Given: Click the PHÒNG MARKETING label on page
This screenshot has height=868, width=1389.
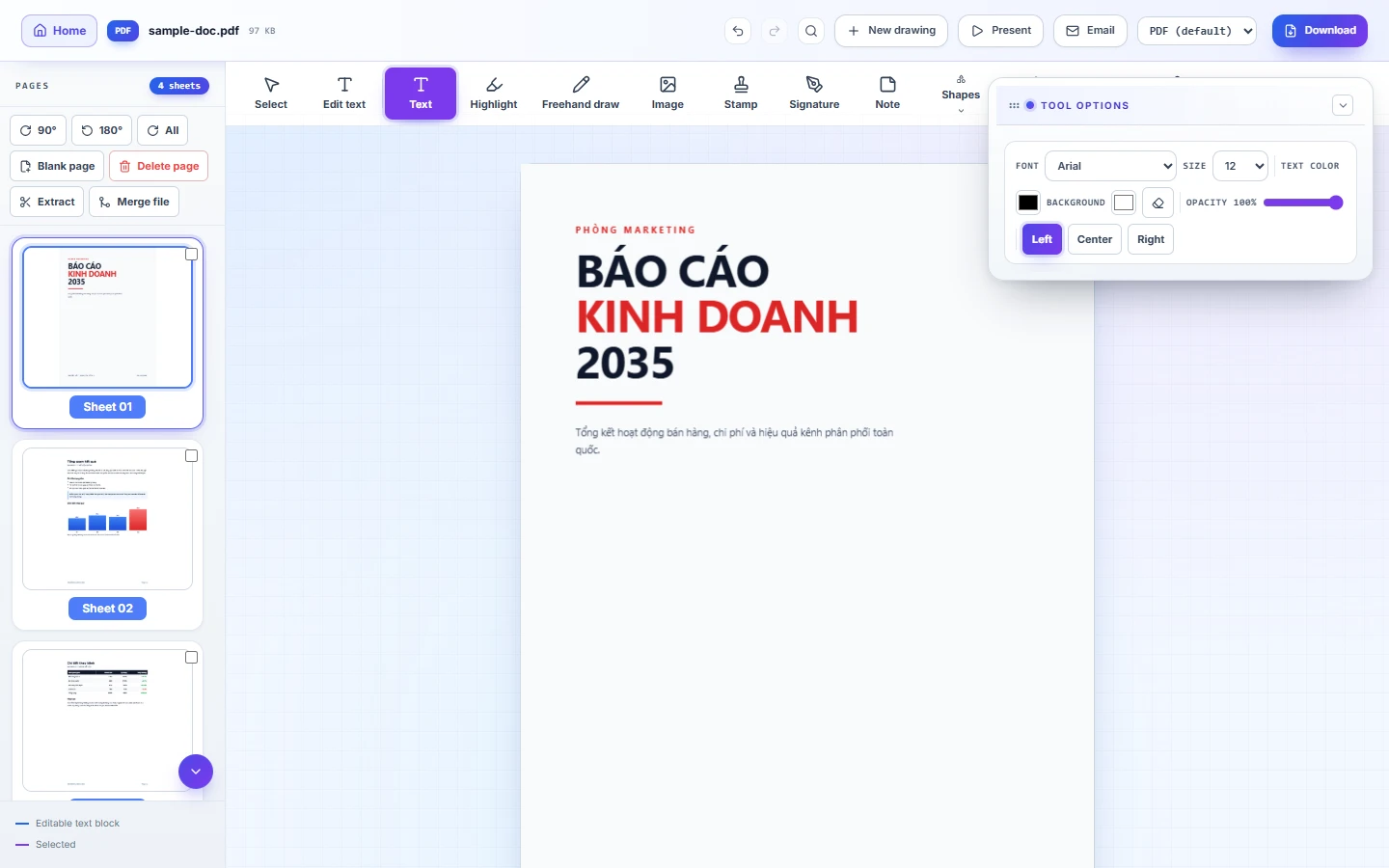Looking at the screenshot, I should point(636,230).
